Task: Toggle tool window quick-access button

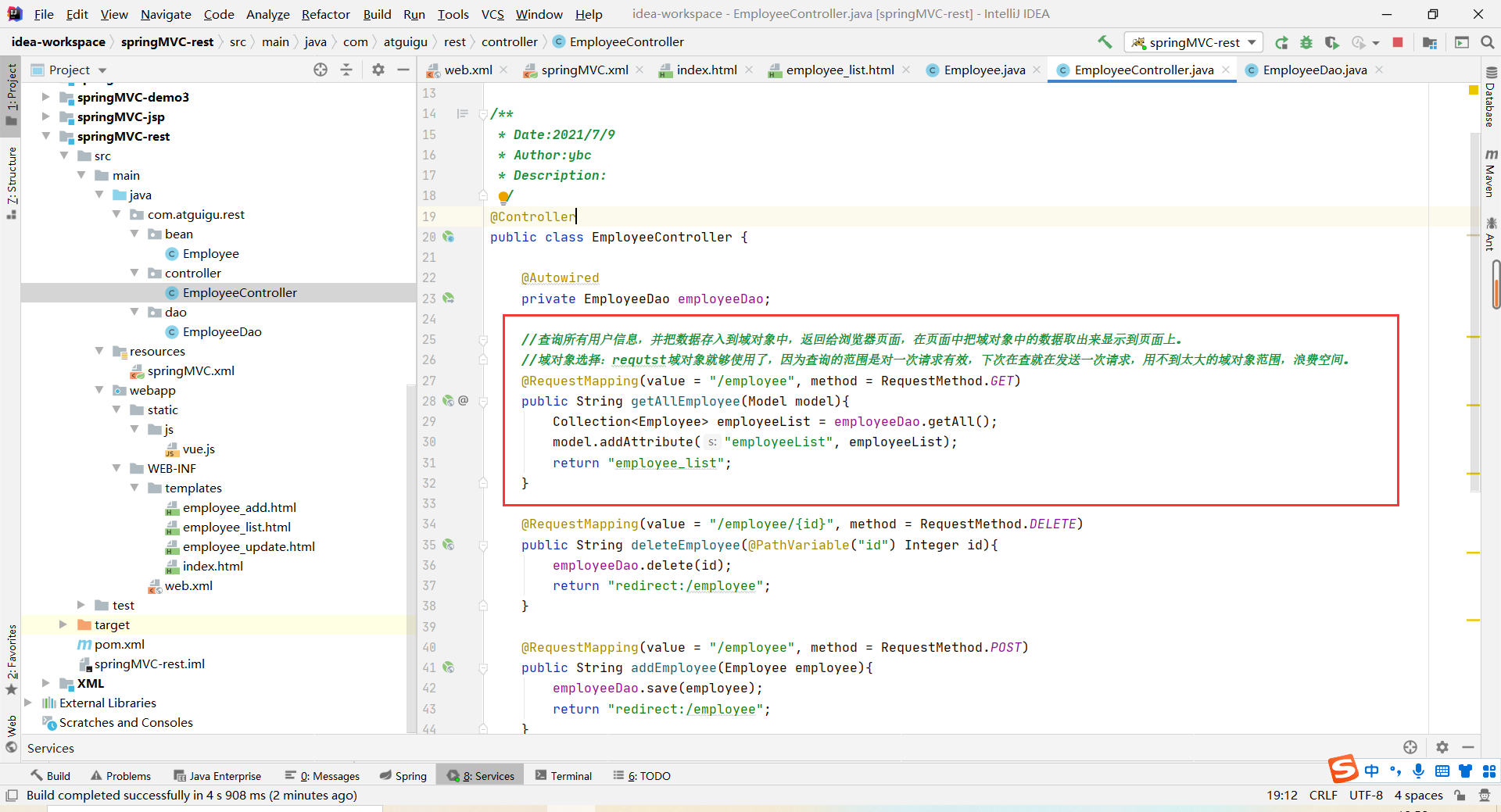Action: click(x=11, y=795)
